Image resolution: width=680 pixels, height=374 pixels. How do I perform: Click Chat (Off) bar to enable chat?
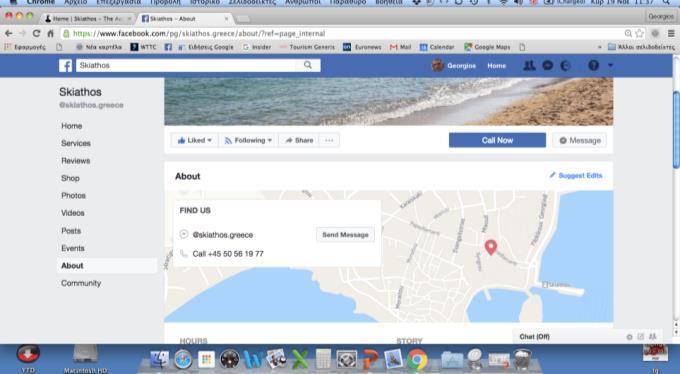tap(535, 337)
